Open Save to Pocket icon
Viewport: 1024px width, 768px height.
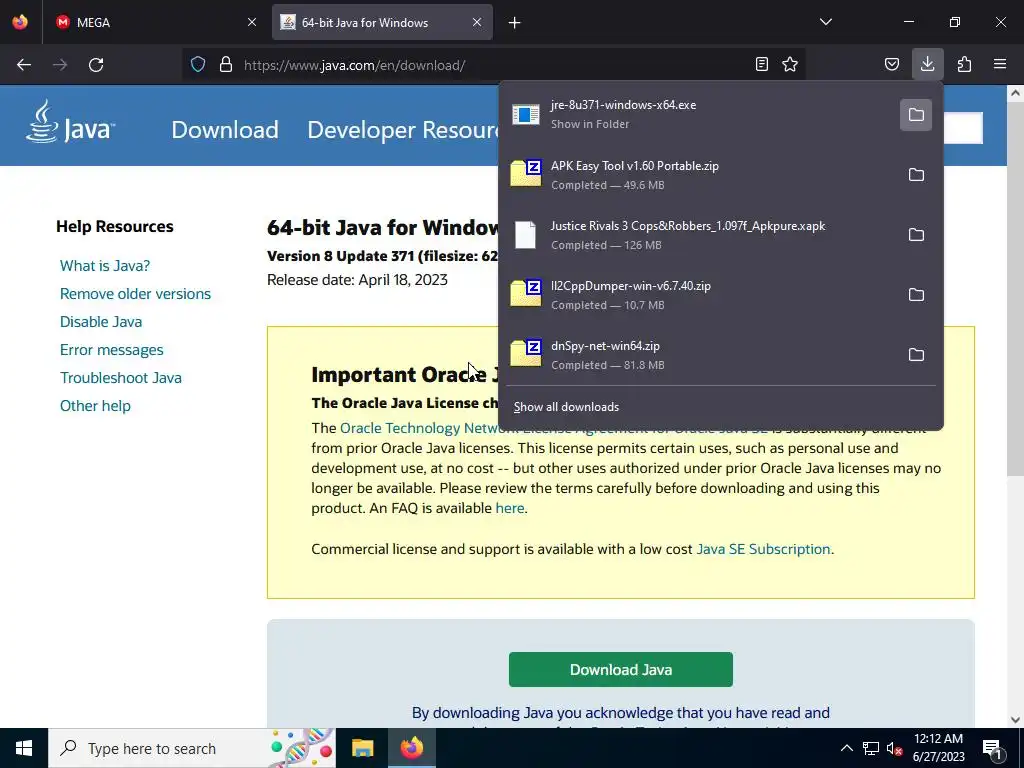click(x=891, y=65)
